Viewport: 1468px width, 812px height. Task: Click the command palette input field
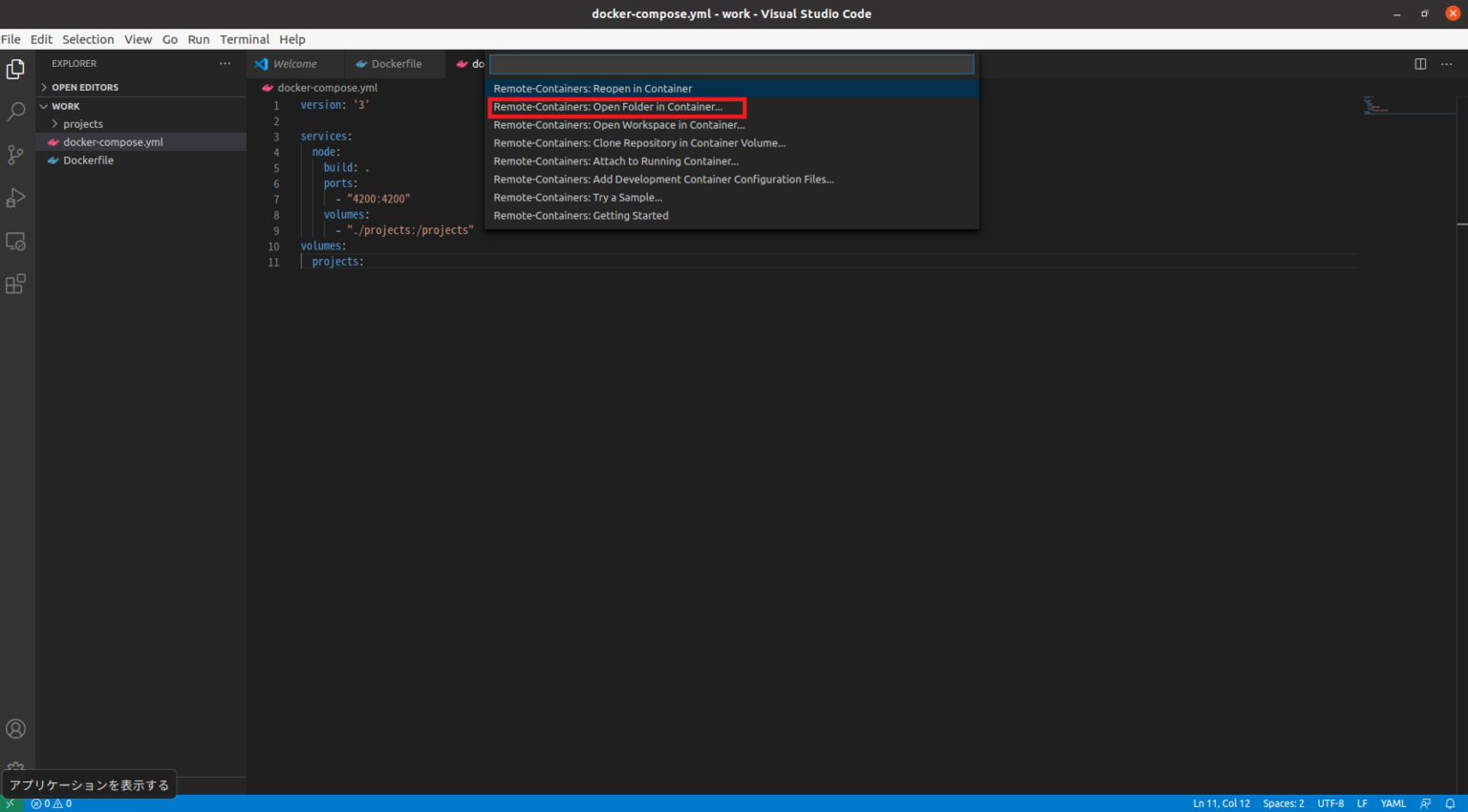(731, 64)
